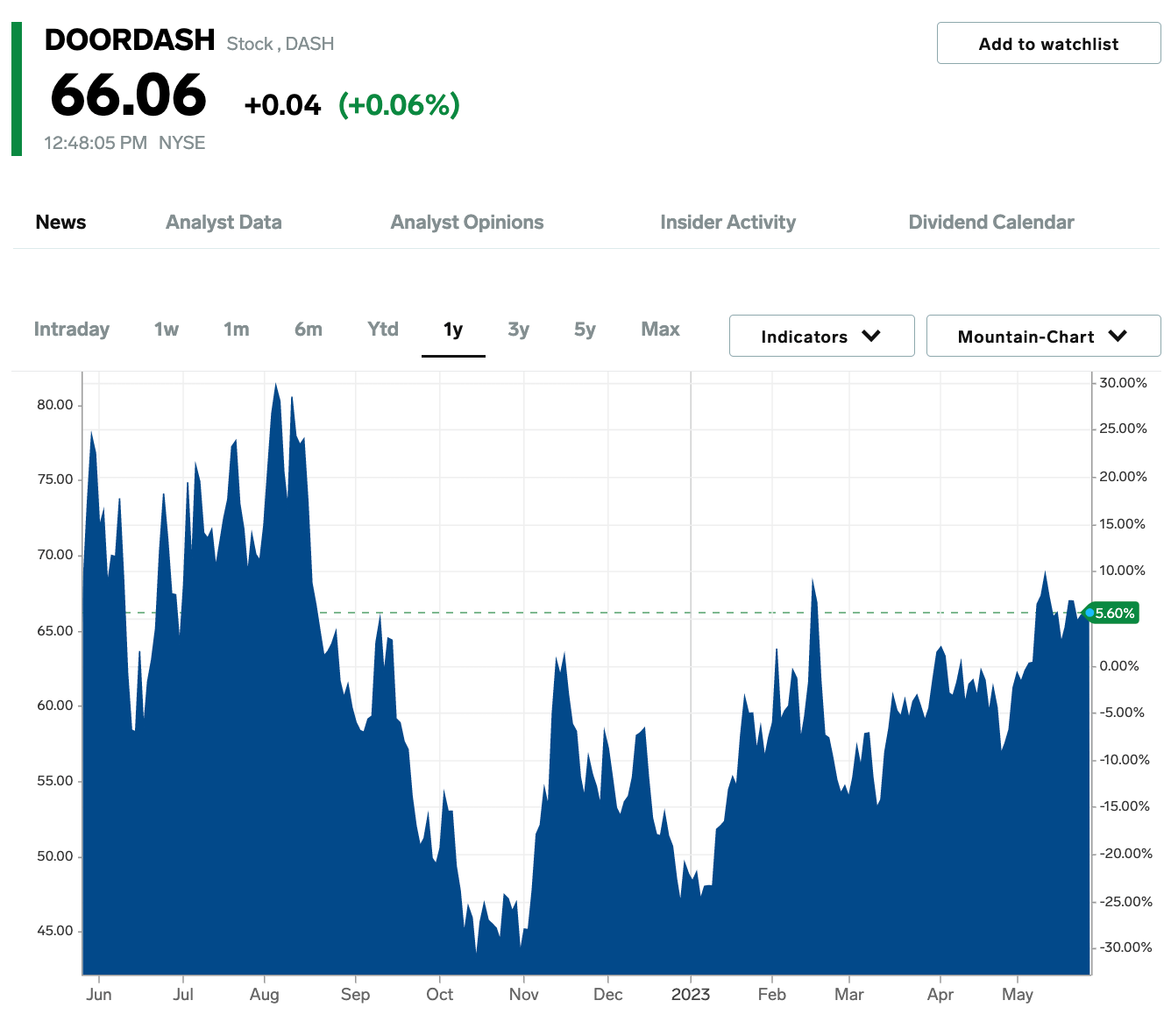Open the chevron on Add to watchlist area
The height and width of the screenshot is (1036, 1171).
point(1048,43)
